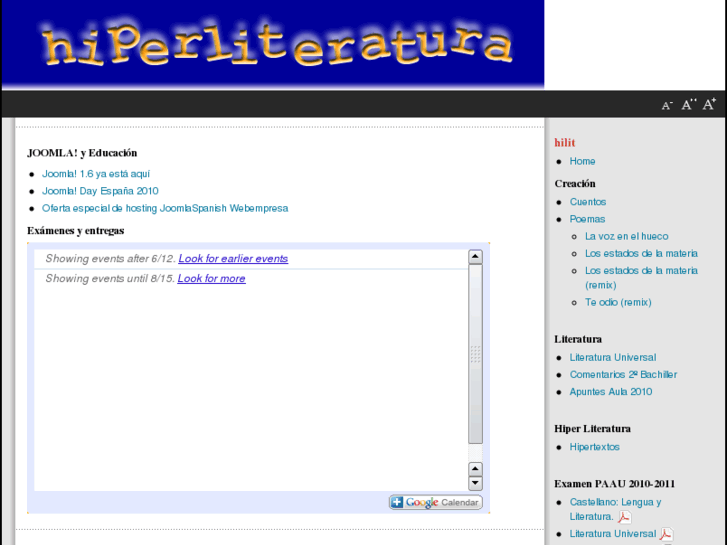The image size is (727, 545).
Task: Click the calendar scrollbar thumb
Action: tap(475, 354)
